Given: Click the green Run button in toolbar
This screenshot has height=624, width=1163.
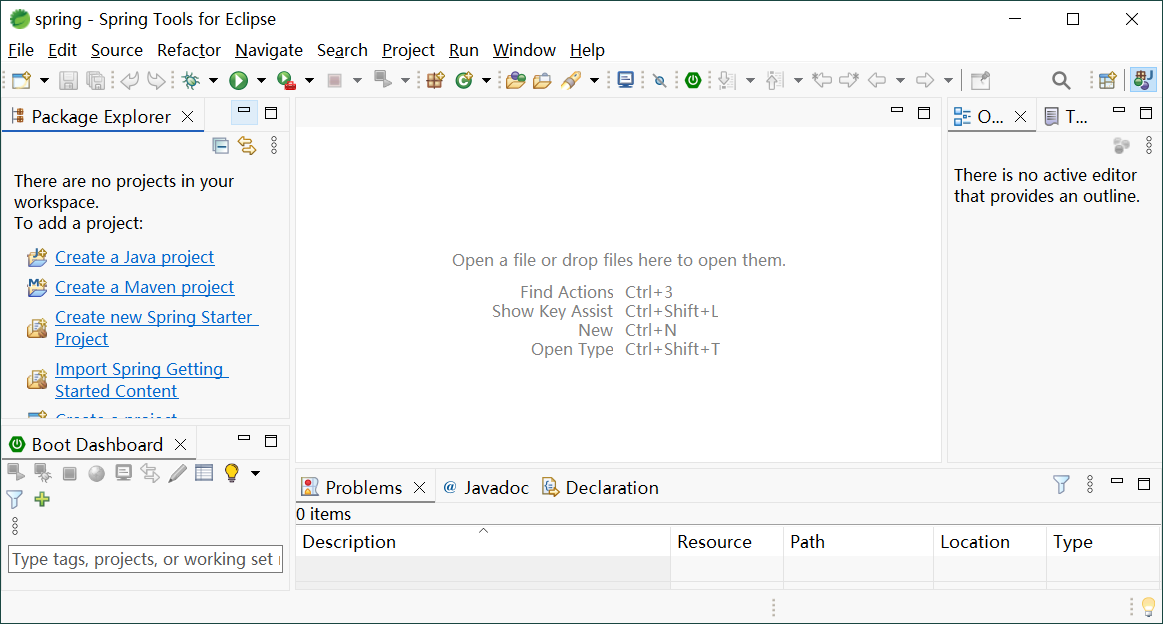Looking at the screenshot, I should (238, 80).
